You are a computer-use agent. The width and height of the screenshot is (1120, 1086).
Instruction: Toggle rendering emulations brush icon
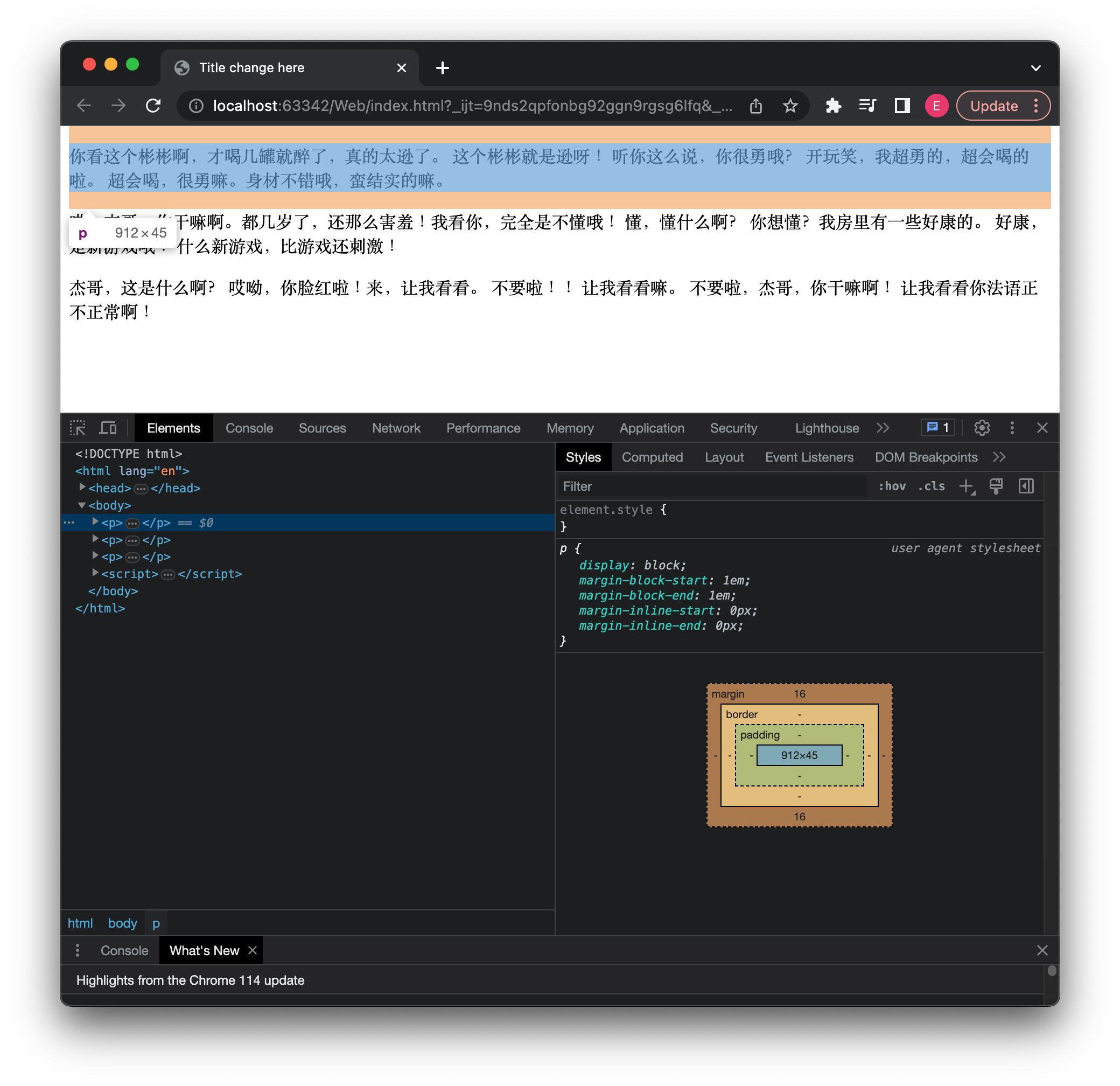[x=996, y=486]
